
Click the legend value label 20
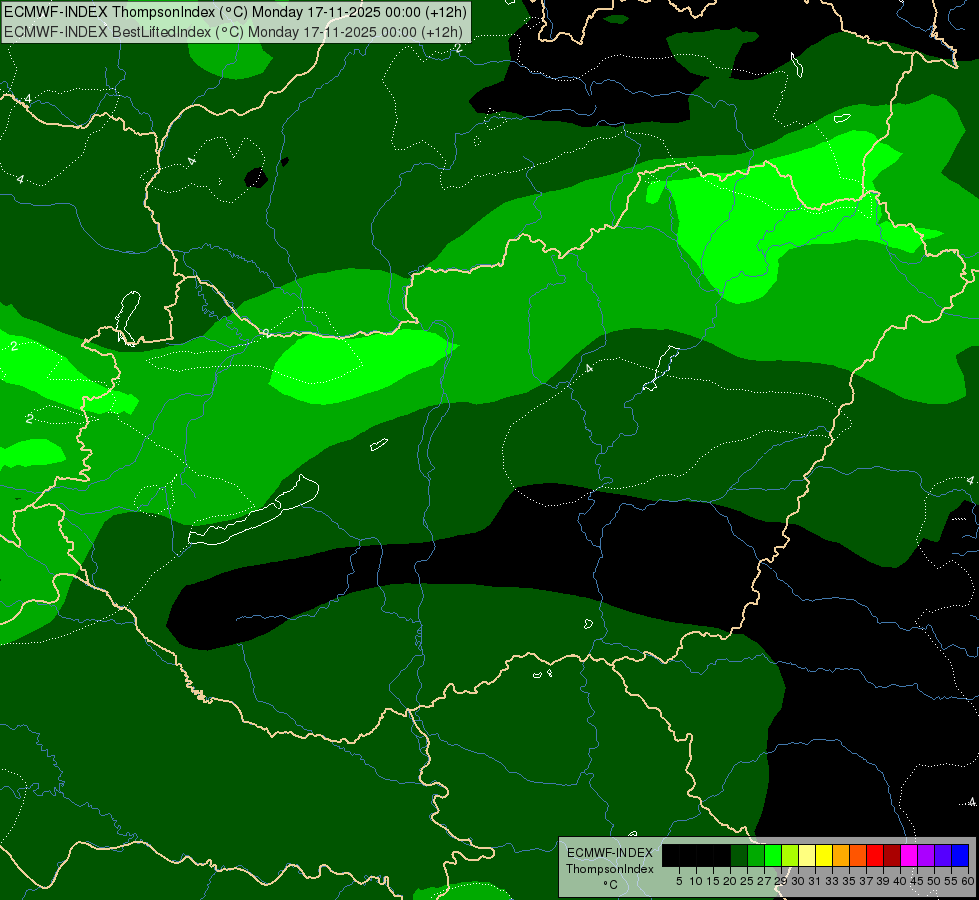[x=730, y=881]
